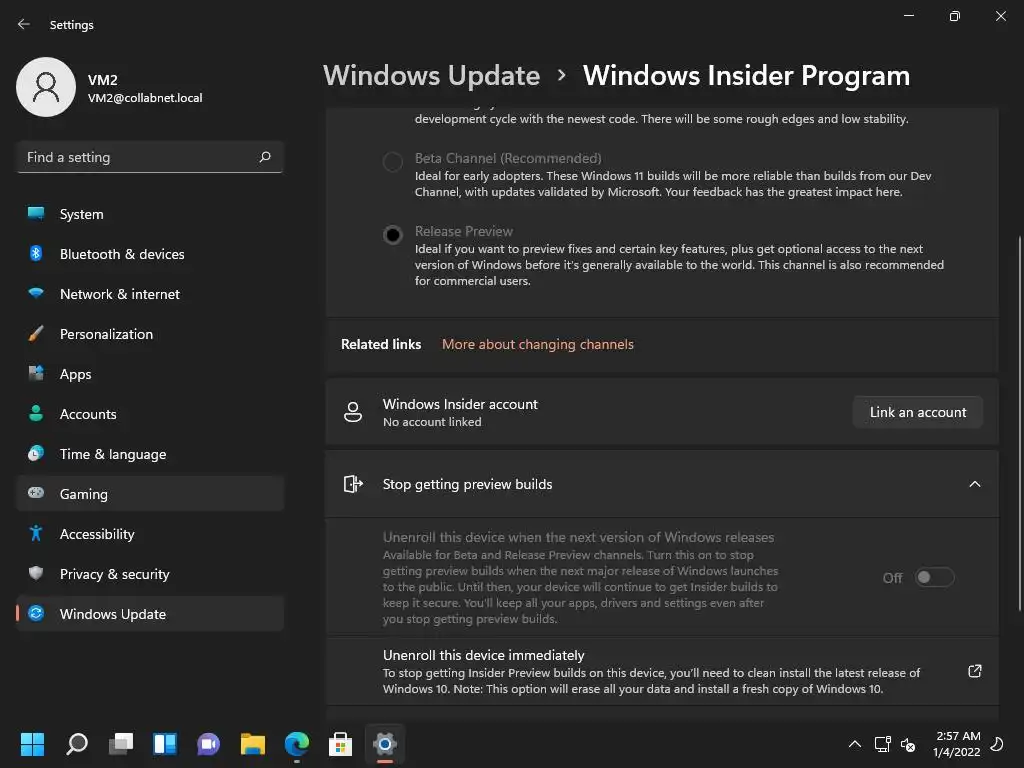Toggle the Unenroll when next version releases switch
Viewport: 1024px width, 768px height.
pos(935,577)
